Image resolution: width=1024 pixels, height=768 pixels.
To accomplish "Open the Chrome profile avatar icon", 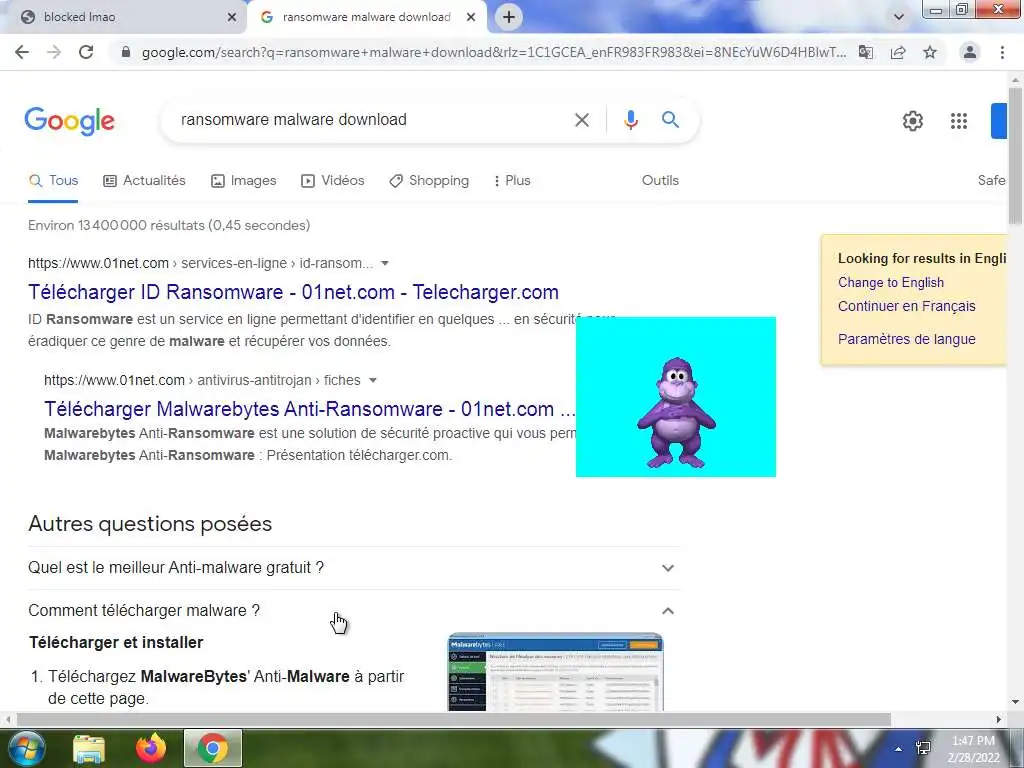I will 970,52.
